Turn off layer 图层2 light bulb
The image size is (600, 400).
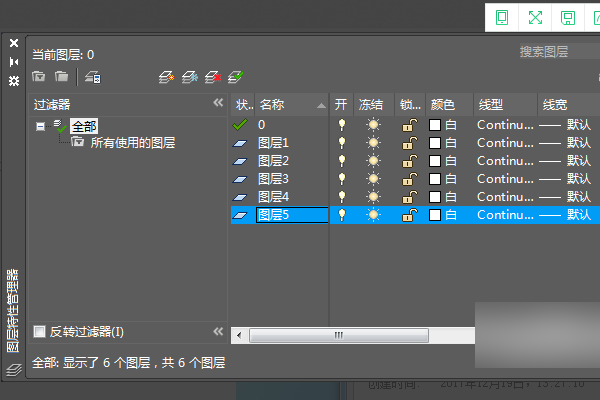coord(342,161)
